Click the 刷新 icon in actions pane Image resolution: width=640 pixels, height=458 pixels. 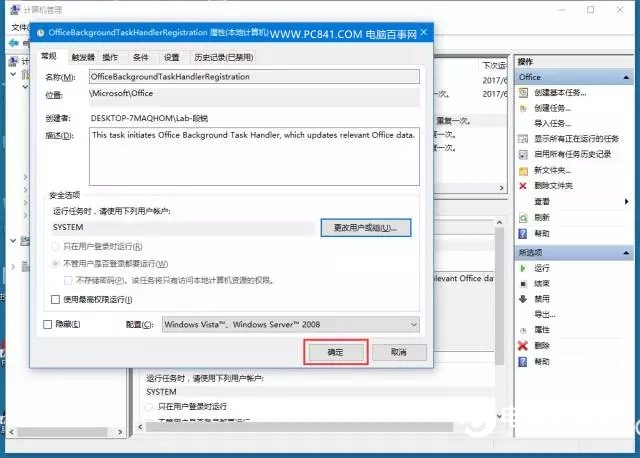[523, 218]
